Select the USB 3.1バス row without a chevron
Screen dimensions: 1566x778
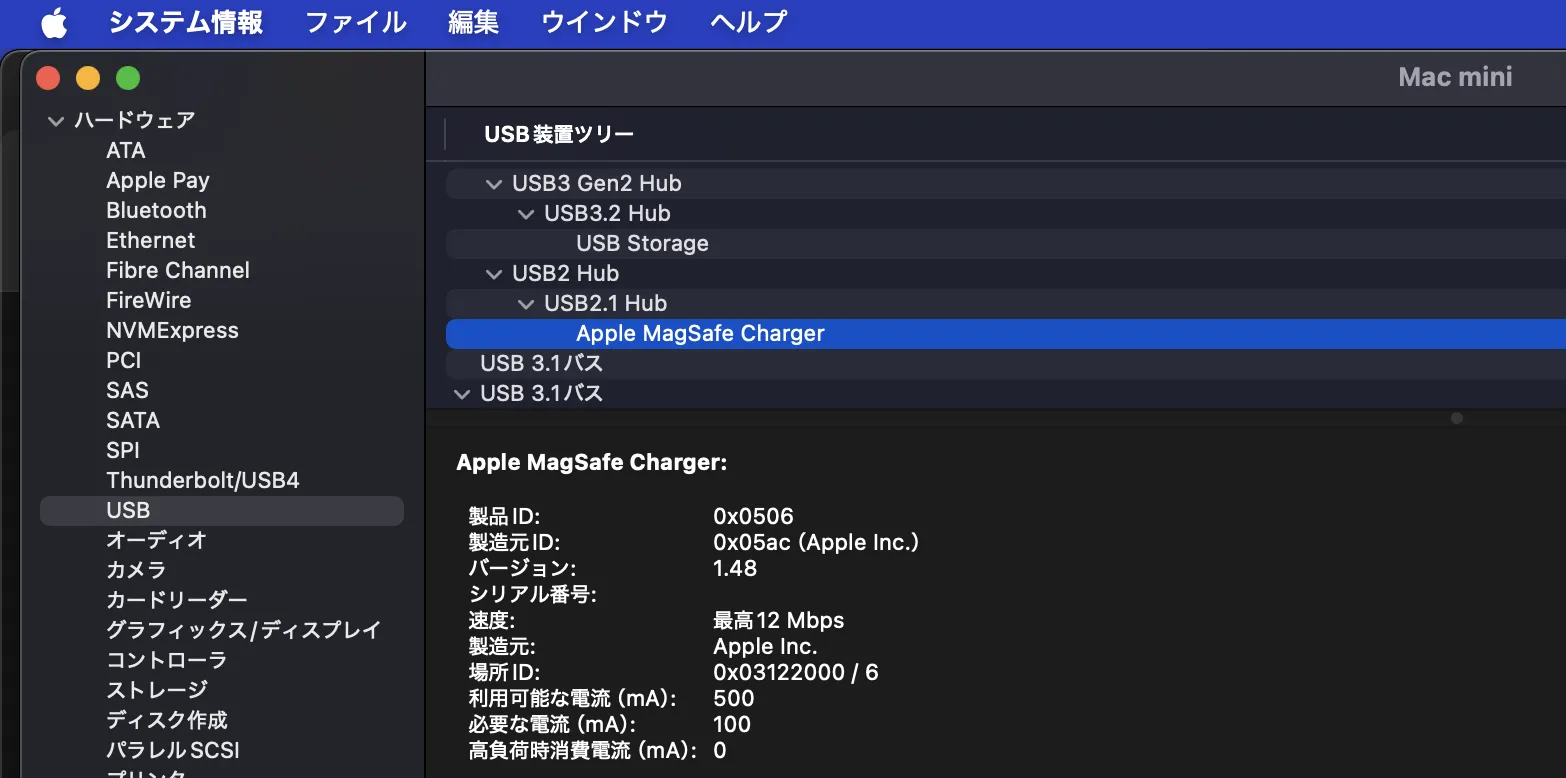1006,364
